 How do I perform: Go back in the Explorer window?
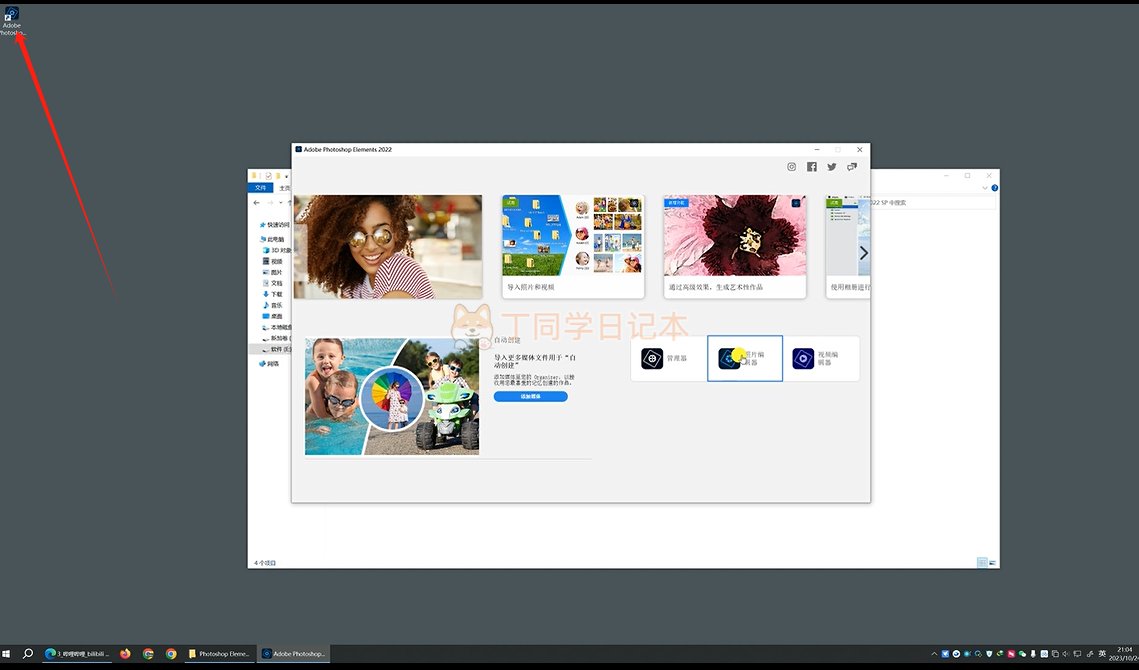[x=256, y=203]
